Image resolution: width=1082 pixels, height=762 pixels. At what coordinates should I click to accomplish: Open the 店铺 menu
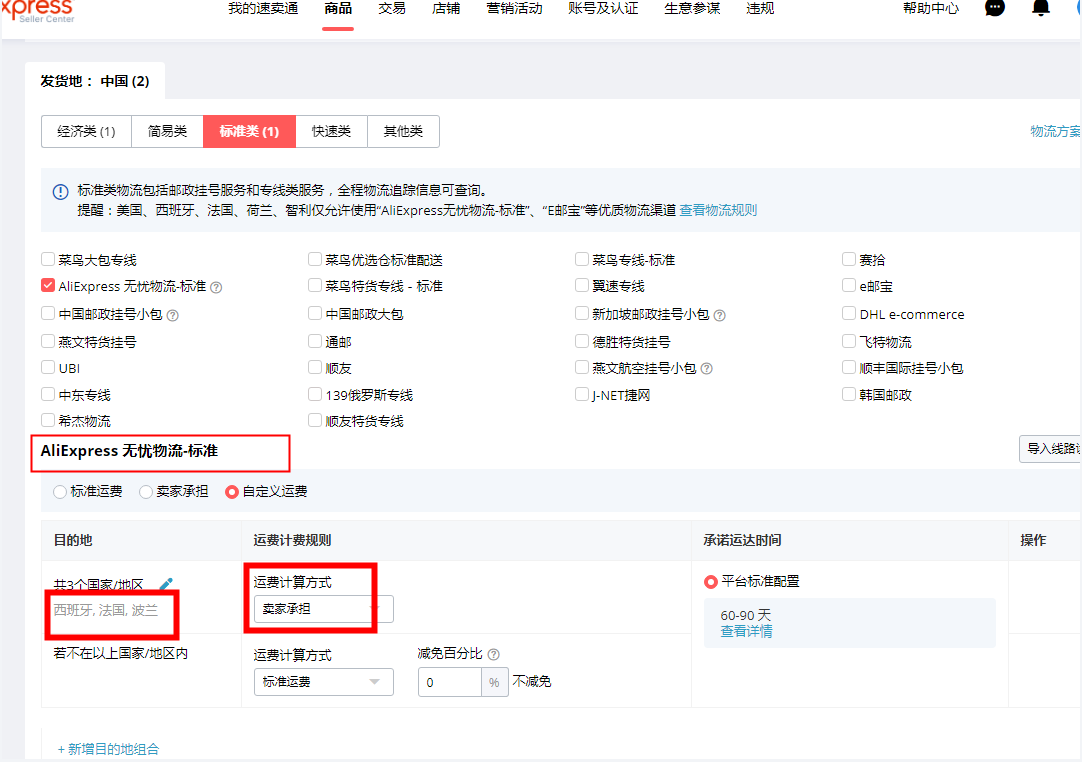446,8
